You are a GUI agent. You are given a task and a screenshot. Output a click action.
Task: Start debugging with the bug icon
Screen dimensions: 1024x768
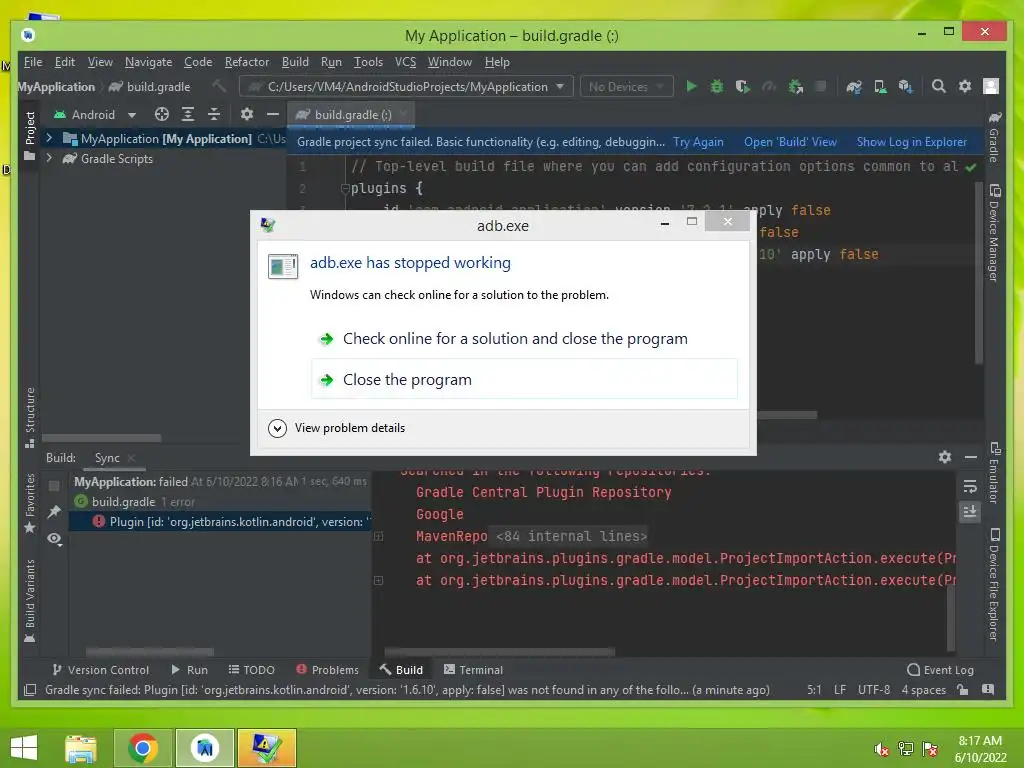click(716, 86)
